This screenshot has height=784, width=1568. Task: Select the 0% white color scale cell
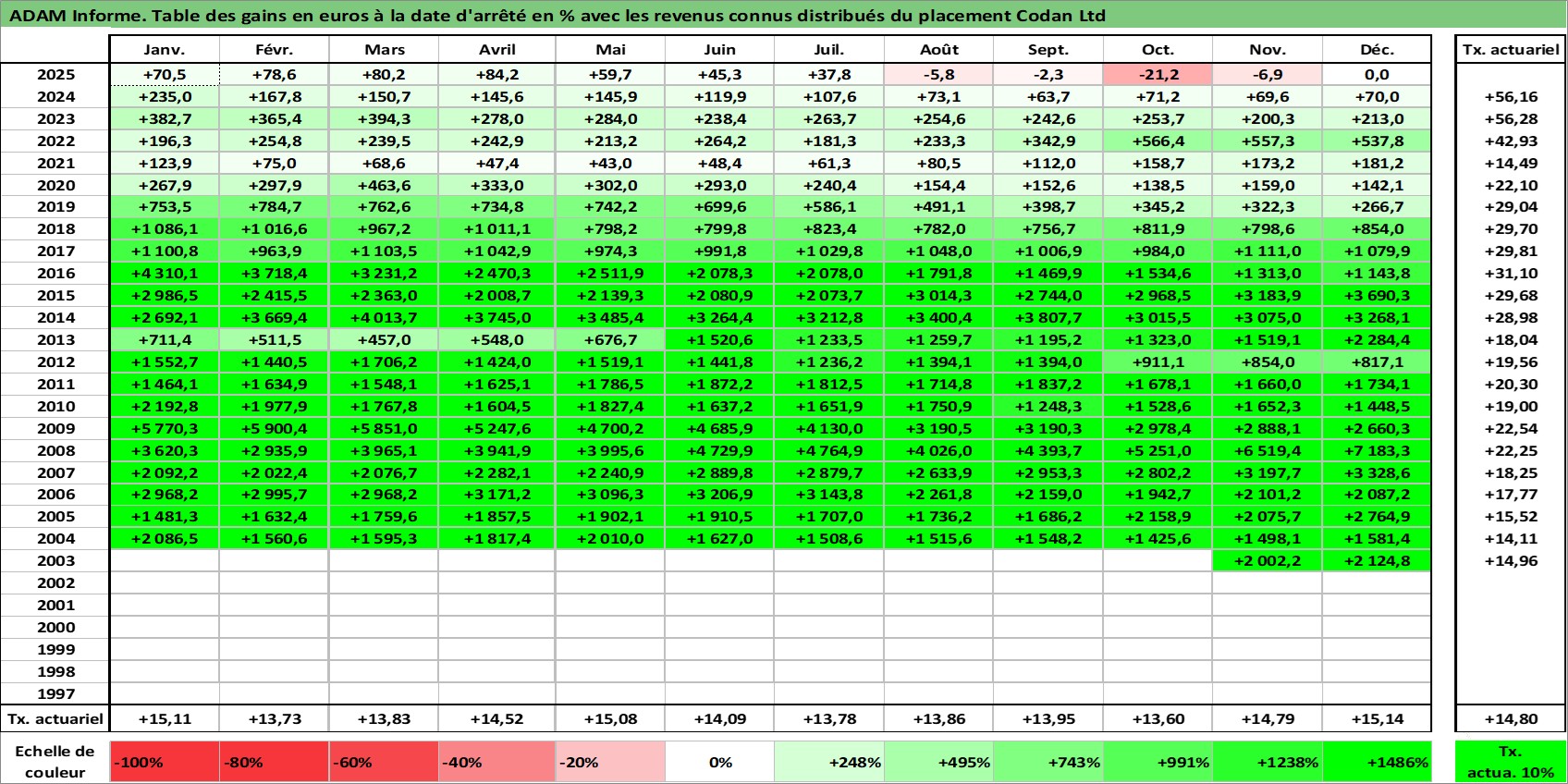pyautogui.click(x=719, y=762)
